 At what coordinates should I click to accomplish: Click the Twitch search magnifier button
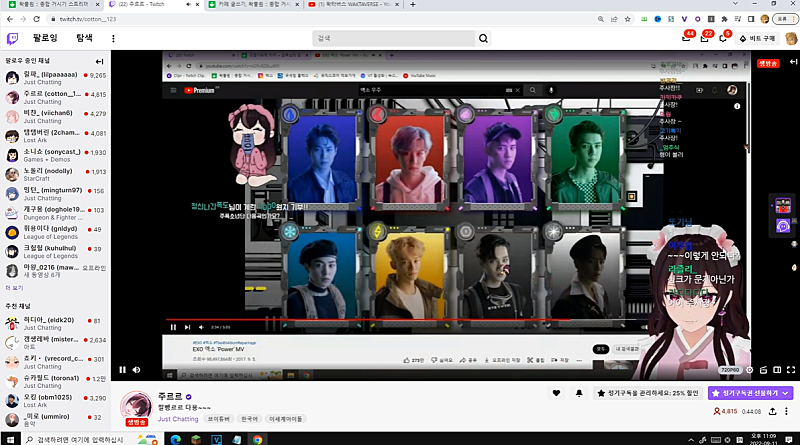click(483, 38)
